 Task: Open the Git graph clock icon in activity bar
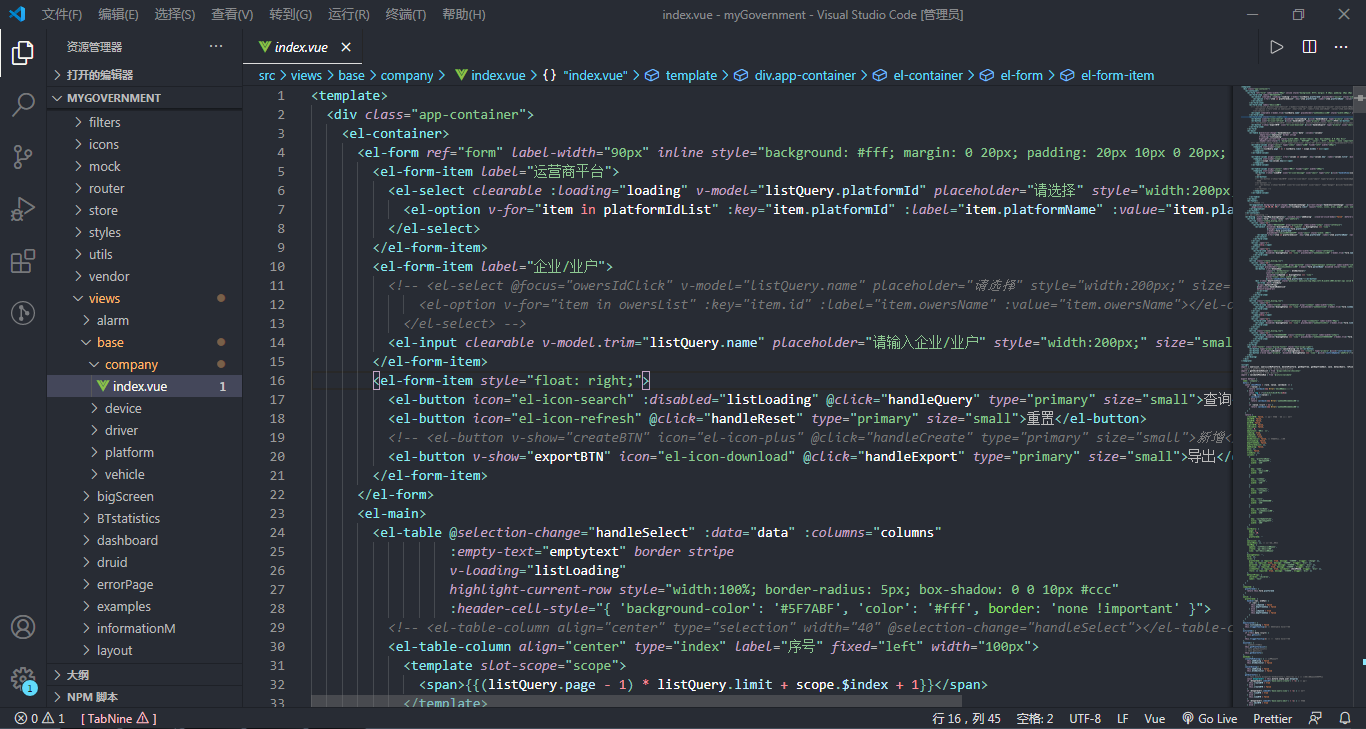click(x=23, y=313)
